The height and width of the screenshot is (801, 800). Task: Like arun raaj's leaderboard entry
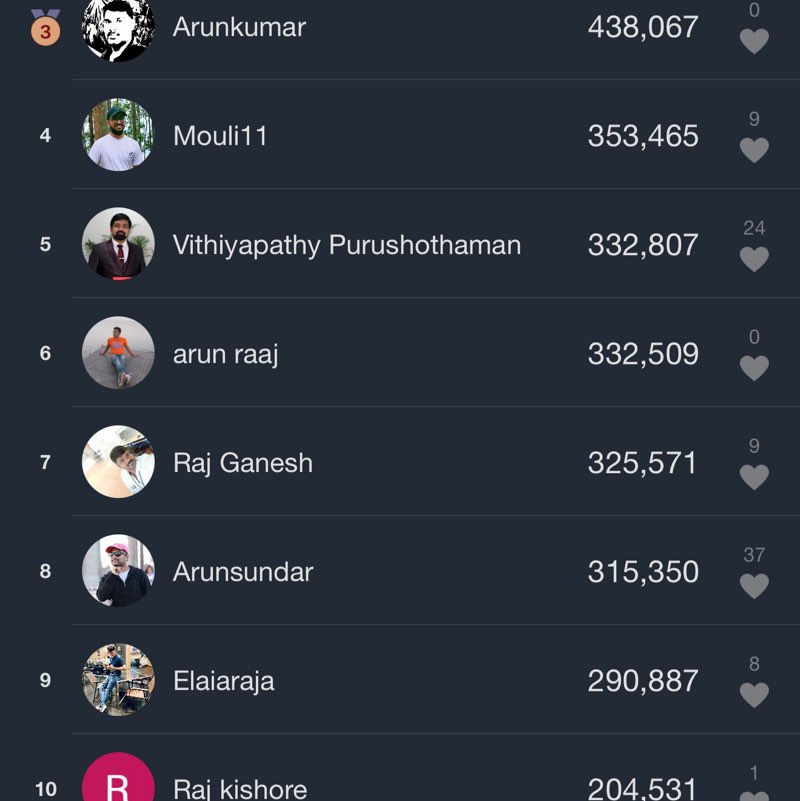pyautogui.click(x=754, y=368)
